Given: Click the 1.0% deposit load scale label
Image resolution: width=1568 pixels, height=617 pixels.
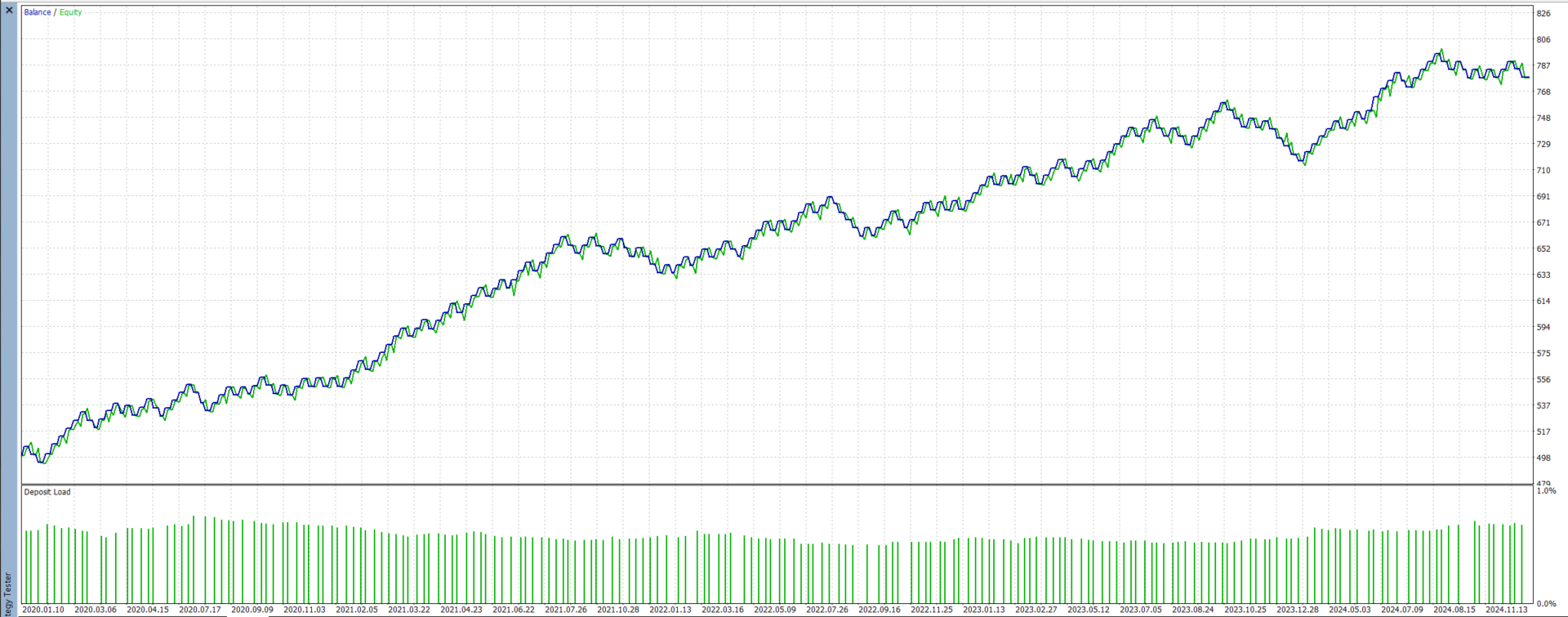Looking at the screenshot, I should (1546, 491).
